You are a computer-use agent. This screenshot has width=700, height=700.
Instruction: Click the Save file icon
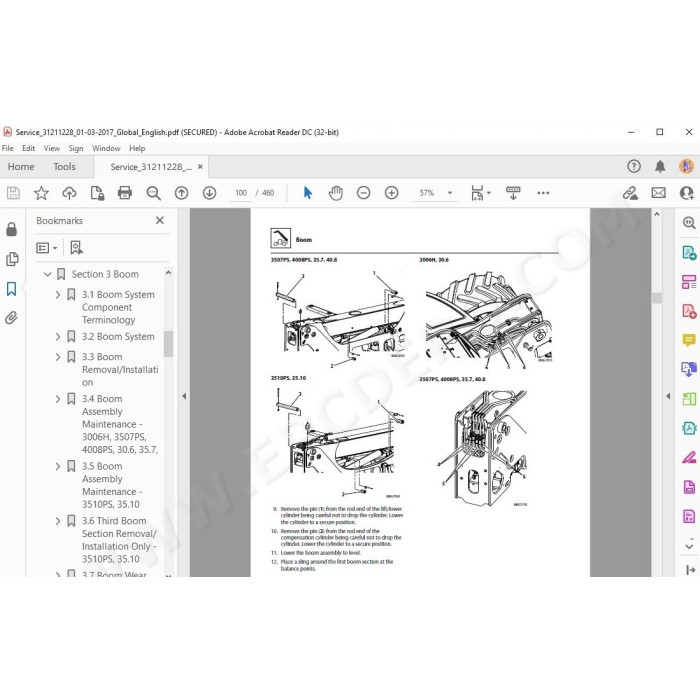[x=13, y=193]
